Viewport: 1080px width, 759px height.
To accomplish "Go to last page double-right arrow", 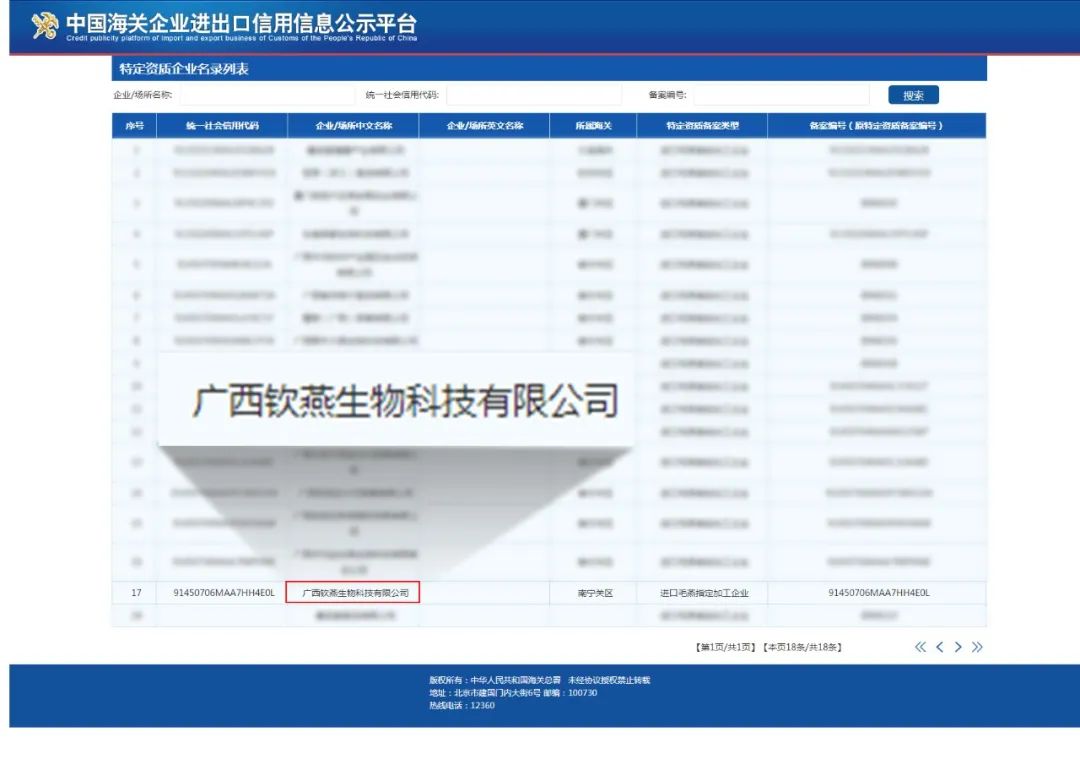I will (x=977, y=647).
